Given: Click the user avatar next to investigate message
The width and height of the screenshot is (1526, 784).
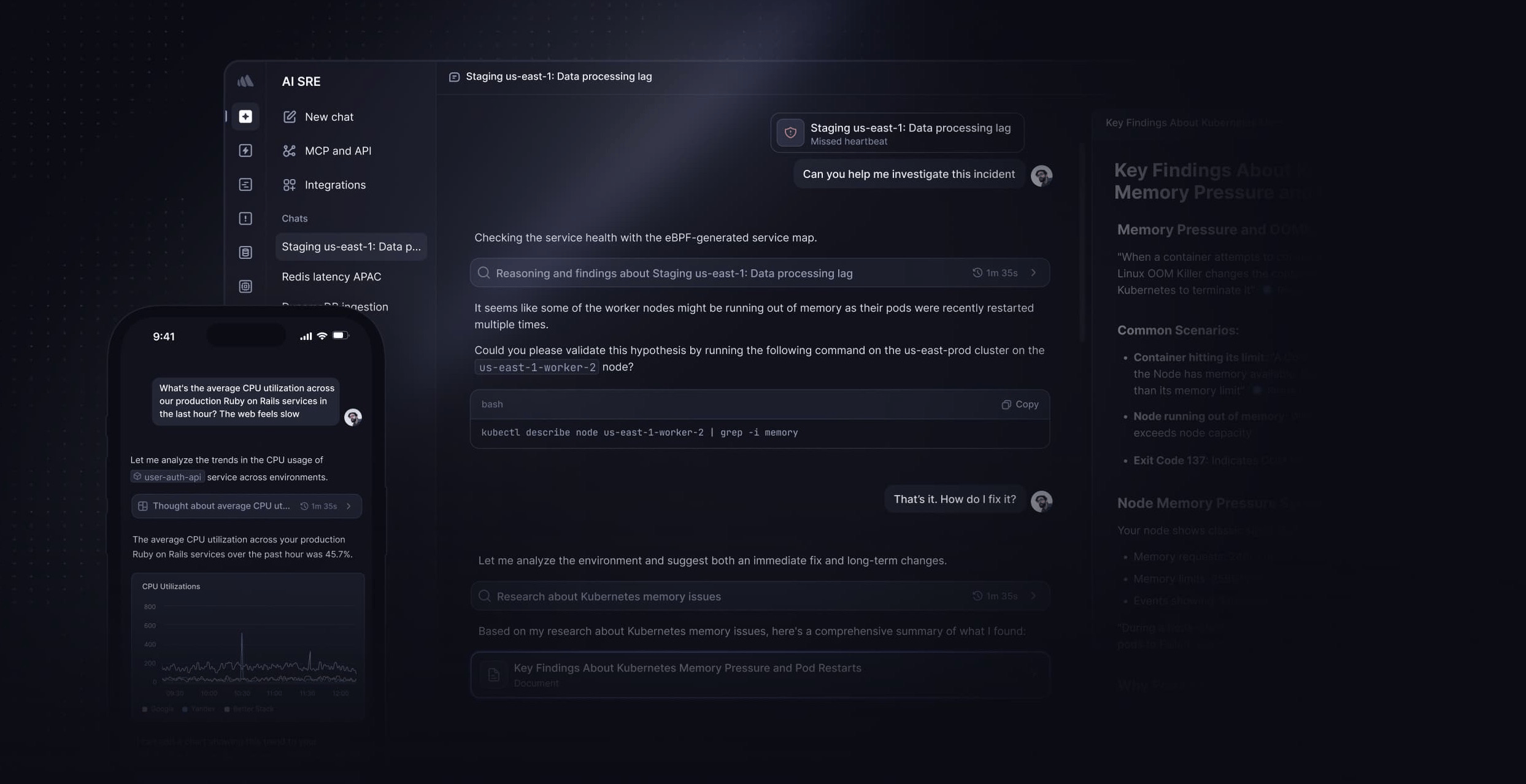Looking at the screenshot, I should tap(1041, 176).
